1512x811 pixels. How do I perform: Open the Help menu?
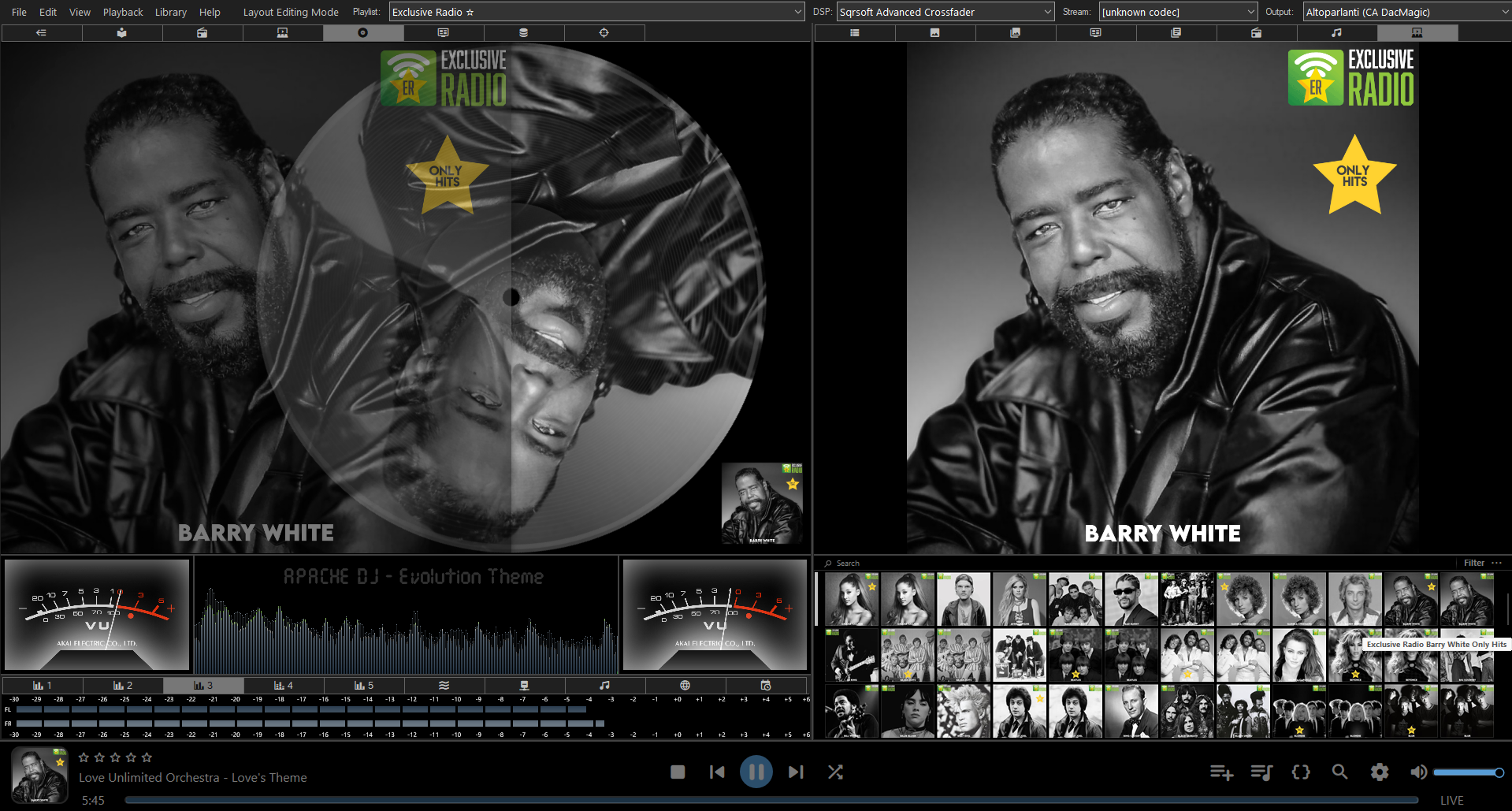(210, 12)
